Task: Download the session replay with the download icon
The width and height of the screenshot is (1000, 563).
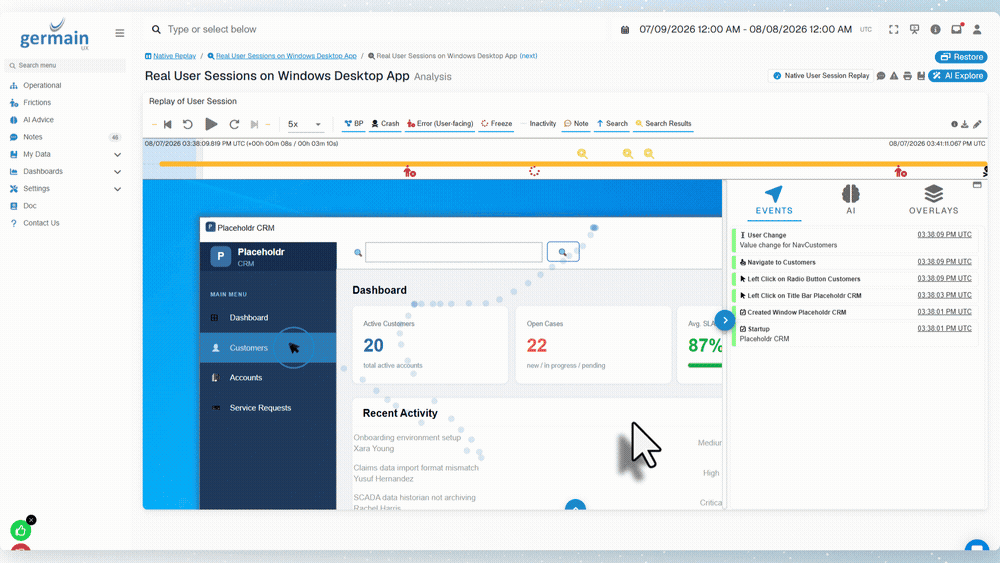Action: point(965,124)
